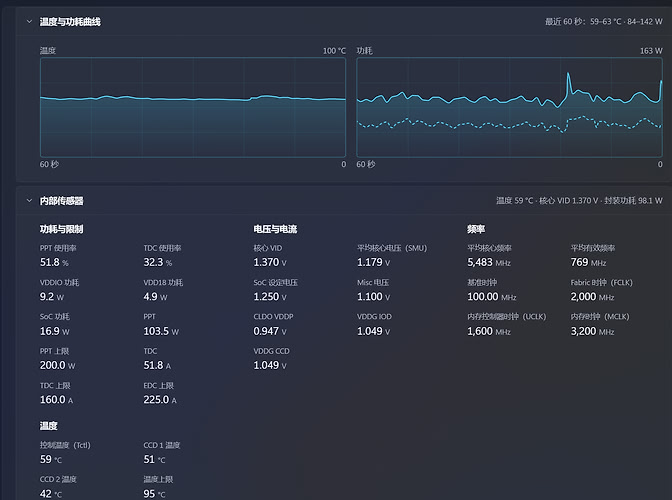
Task: Select the 内存时钟 (MCLK) value 3,200 MHz
Action: click(x=592, y=331)
